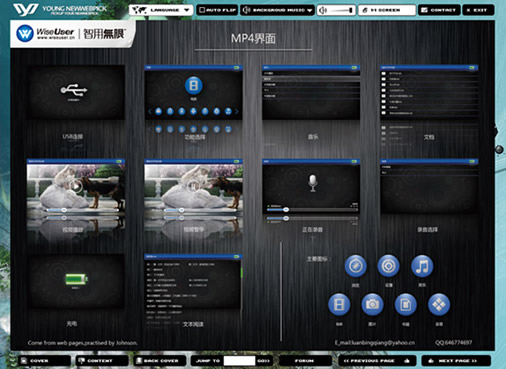The image size is (506, 369).
Task: Switch to 1:1 Screen view
Action: (x=387, y=10)
